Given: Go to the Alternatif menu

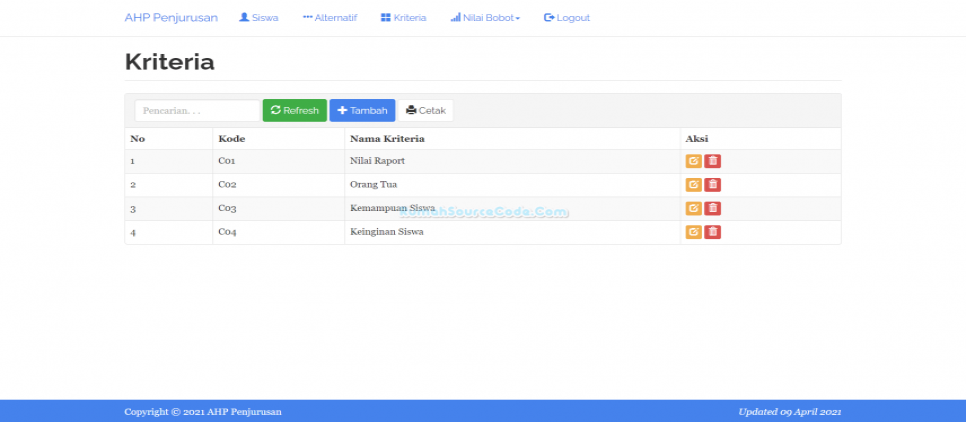Looking at the screenshot, I should point(329,18).
